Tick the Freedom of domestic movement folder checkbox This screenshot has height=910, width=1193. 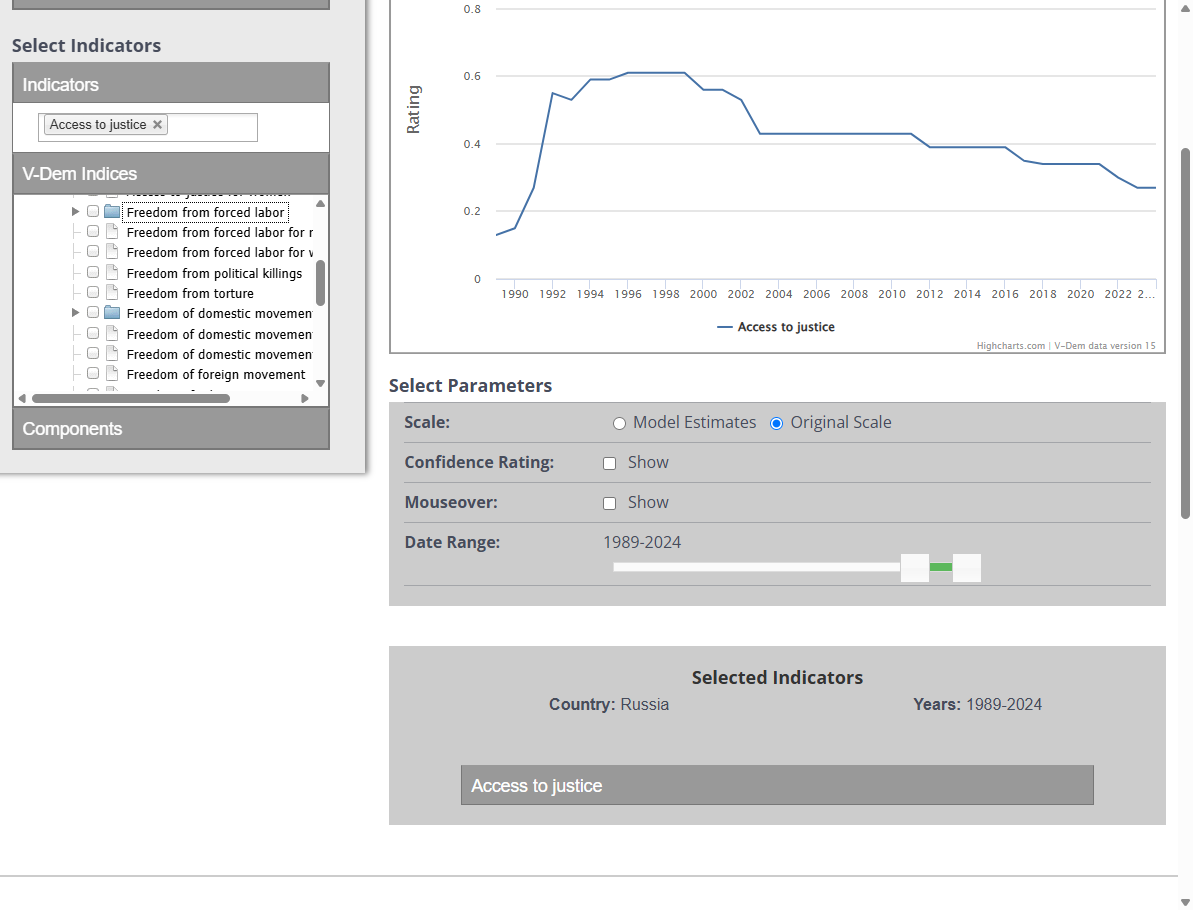click(x=93, y=313)
